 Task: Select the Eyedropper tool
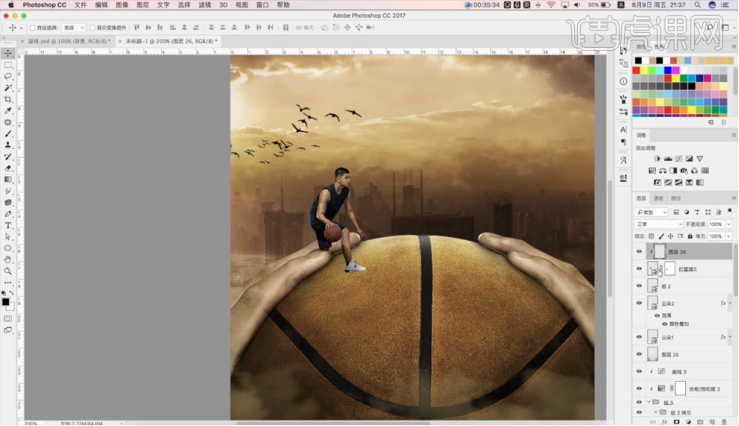(x=8, y=111)
